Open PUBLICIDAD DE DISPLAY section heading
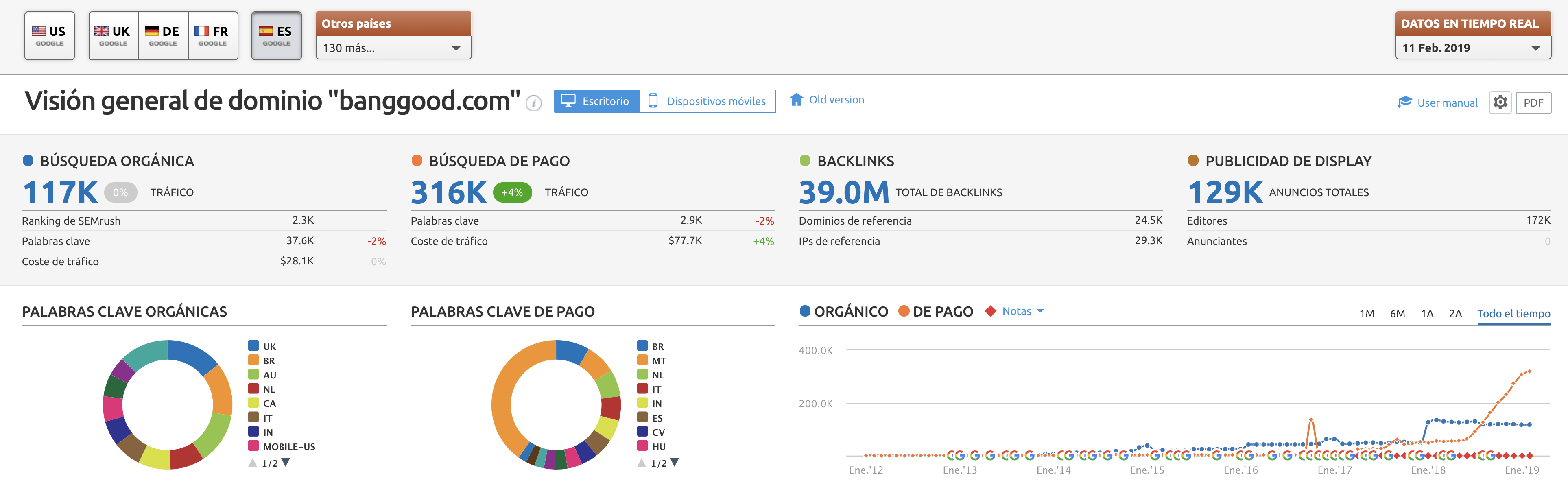The width and height of the screenshot is (1568, 498). point(1288,161)
